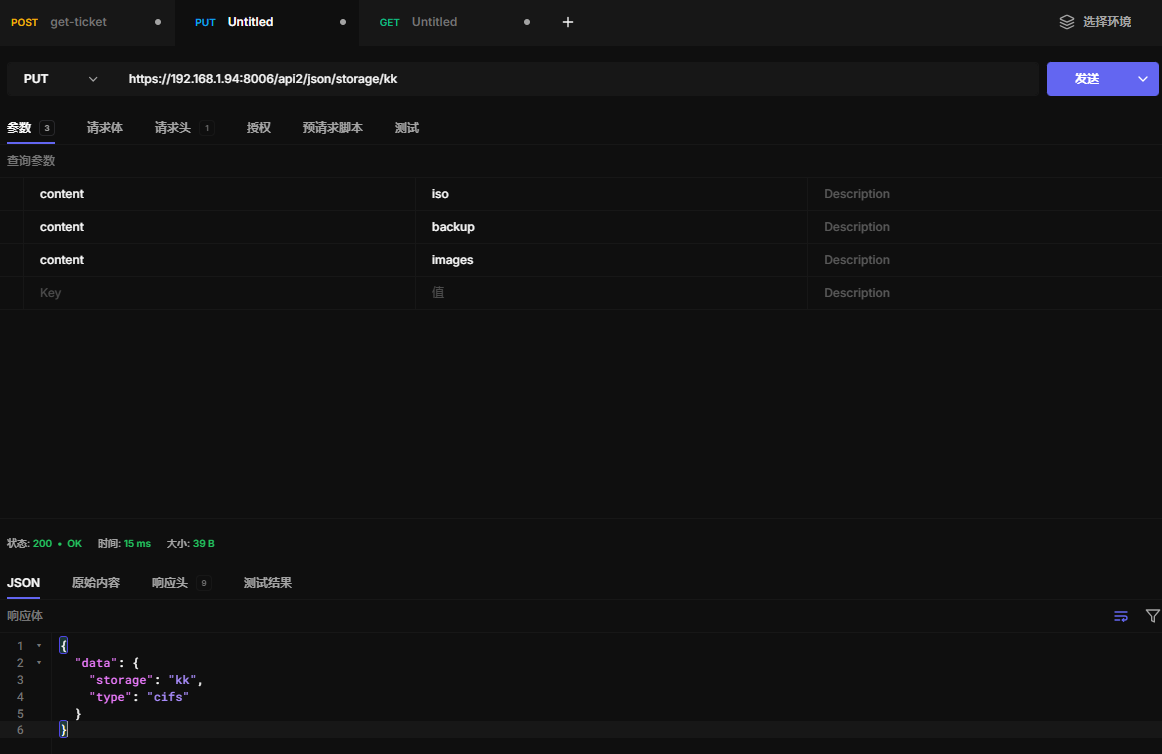The width and height of the screenshot is (1162, 754).
Task: Switch to the 请求体 tab
Action: tap(105, 128)
